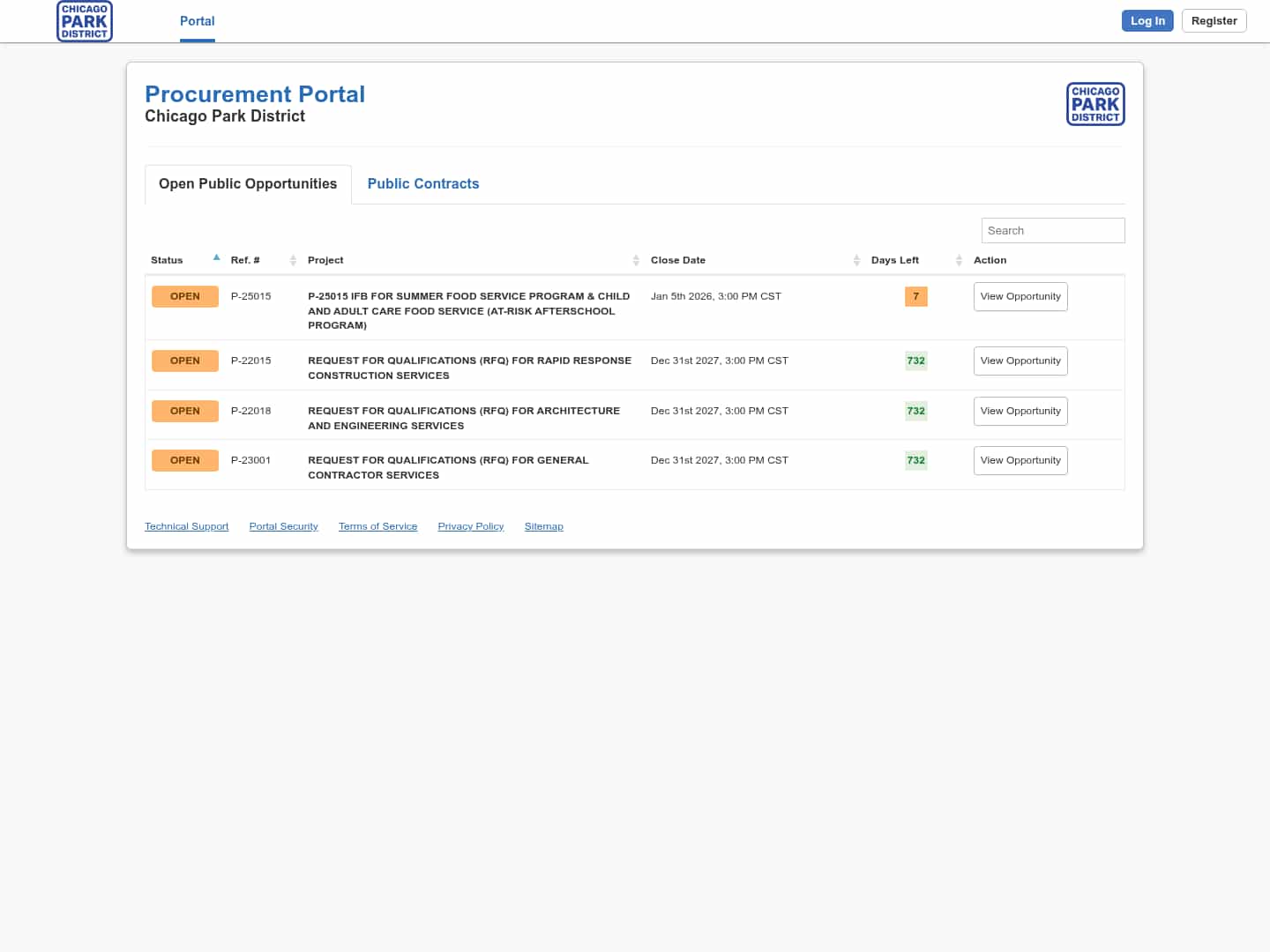Viewport: 1270px width, 952px height.
Task: View Opportunity for P-23001 general contractor
Action: point(1020,460)
